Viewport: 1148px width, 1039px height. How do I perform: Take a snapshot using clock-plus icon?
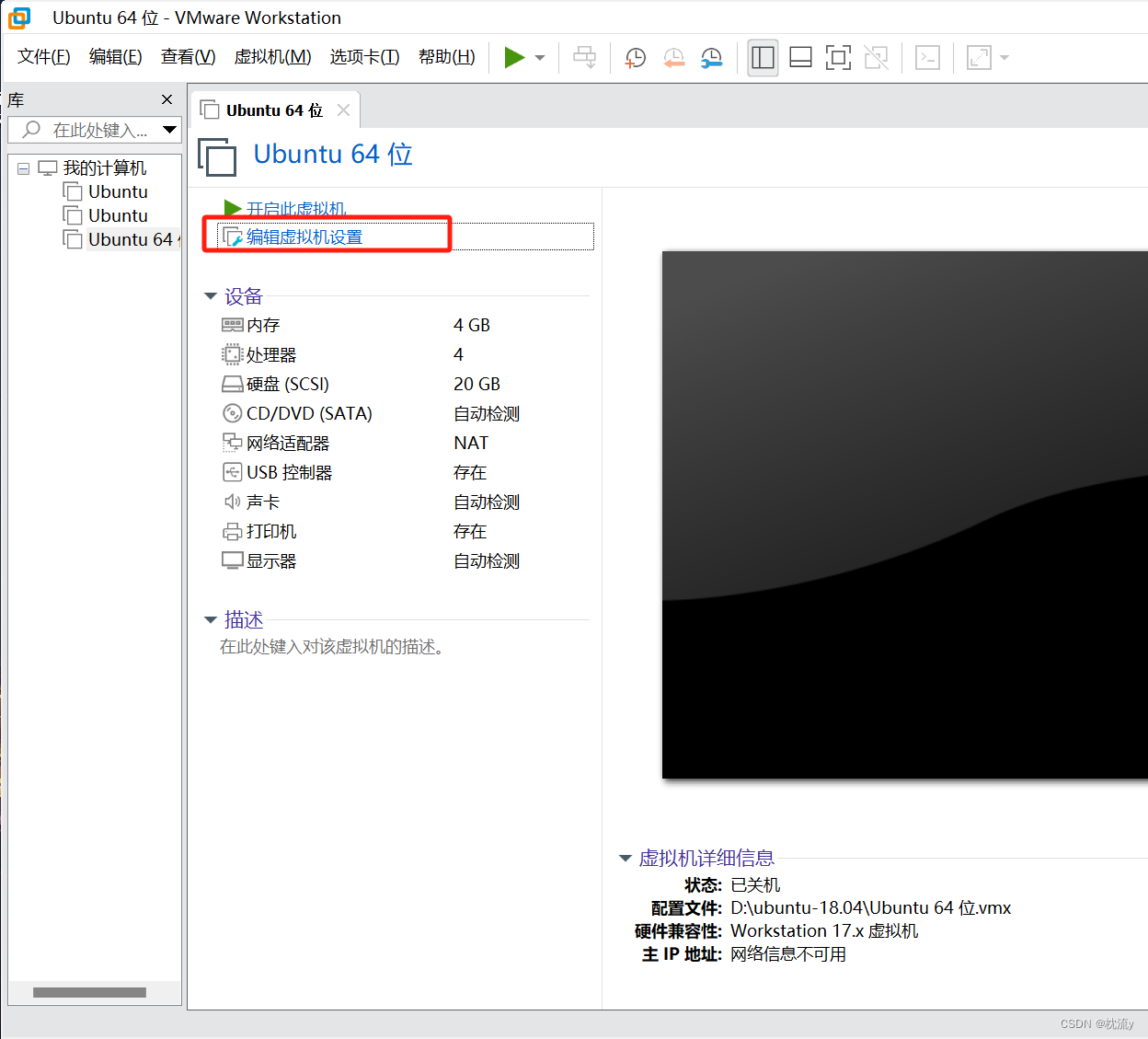click(636, 58)
